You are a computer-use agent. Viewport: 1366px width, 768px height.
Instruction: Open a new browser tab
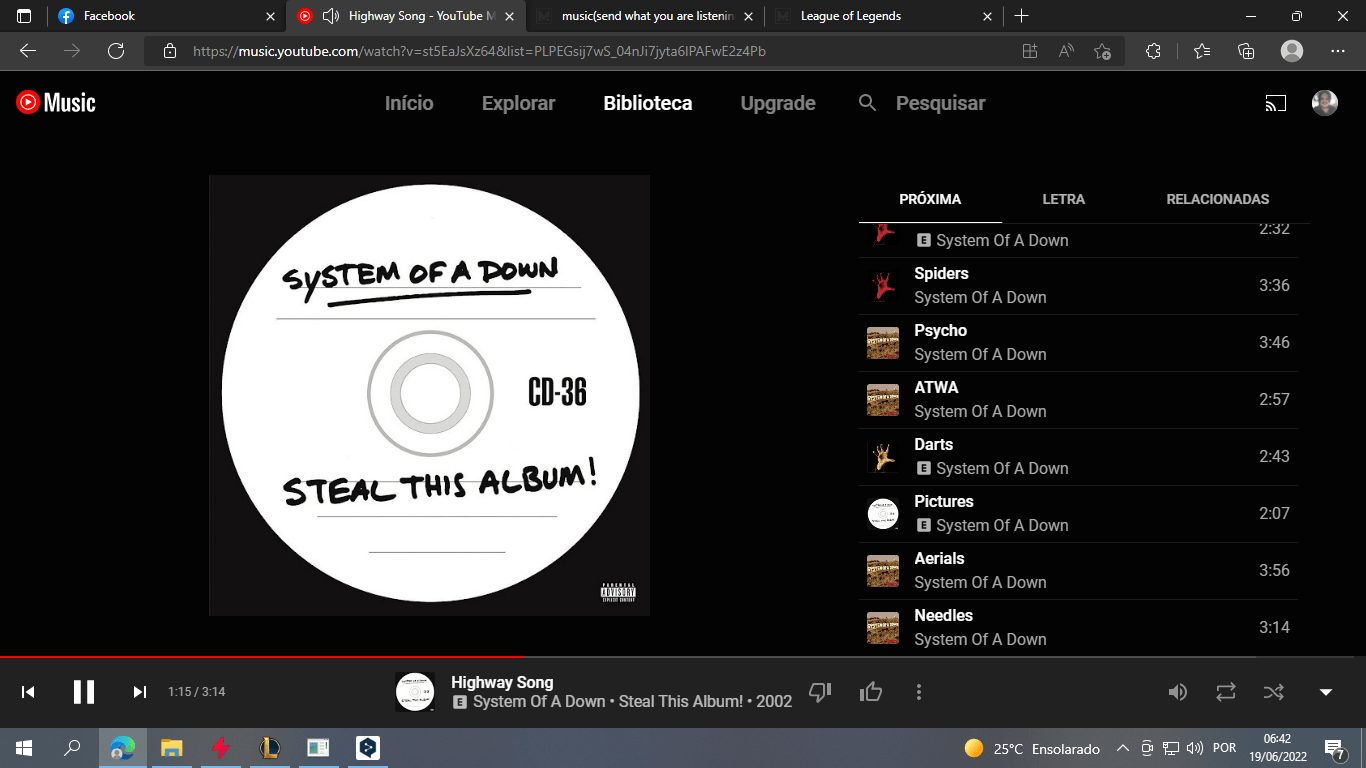point(1021,16)
